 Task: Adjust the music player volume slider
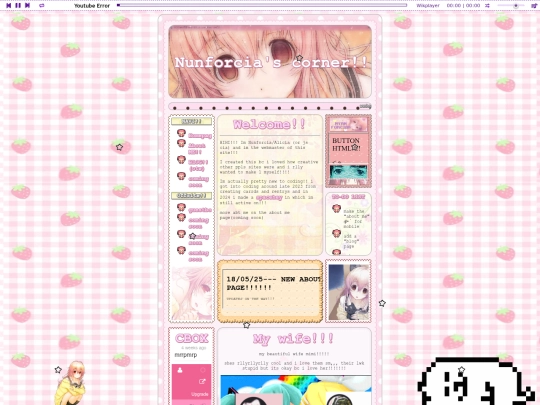click(x=511, y=6)
